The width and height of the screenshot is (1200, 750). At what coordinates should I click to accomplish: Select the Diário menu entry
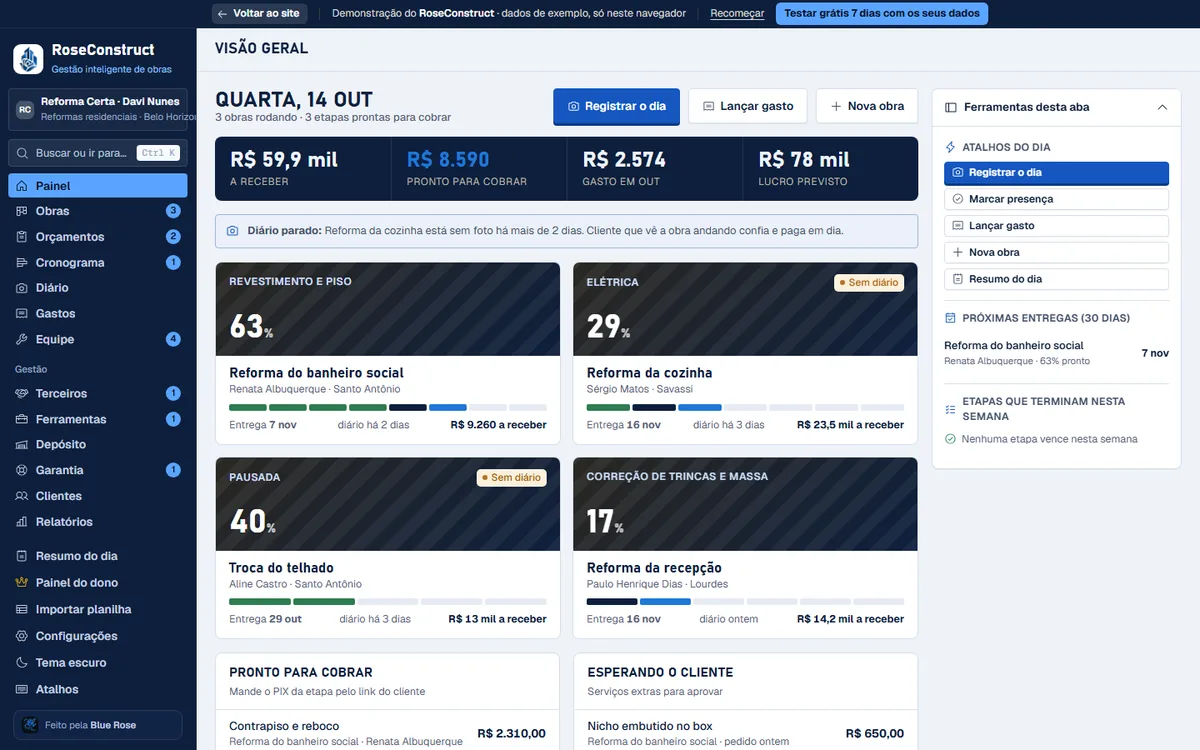[98, 288]
